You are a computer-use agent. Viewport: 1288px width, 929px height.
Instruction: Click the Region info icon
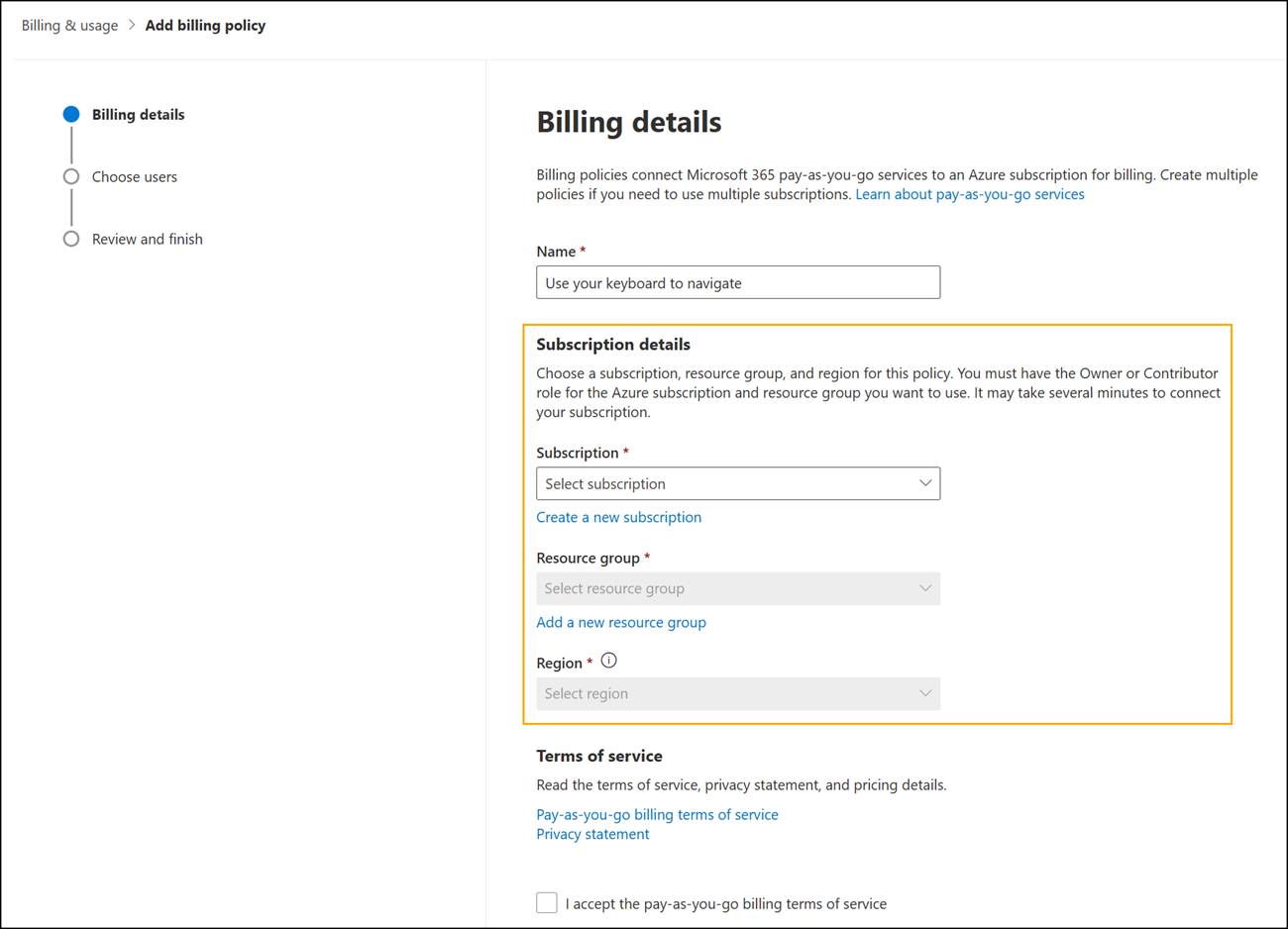pos(608,660)
